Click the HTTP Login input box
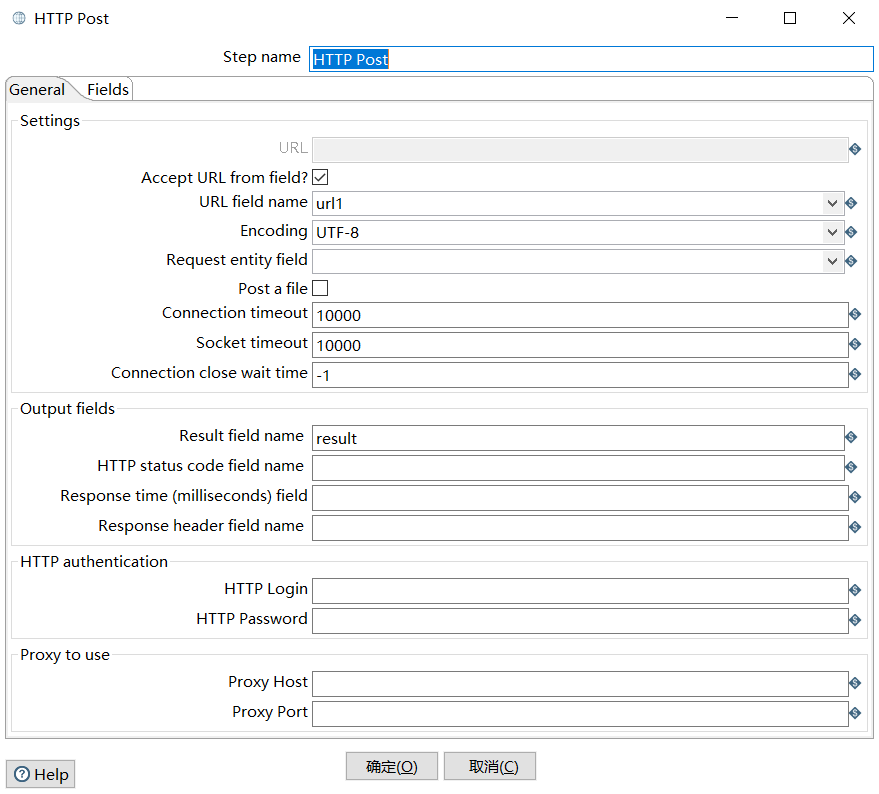Screen dimensions: 879x794 coord(580,591)
